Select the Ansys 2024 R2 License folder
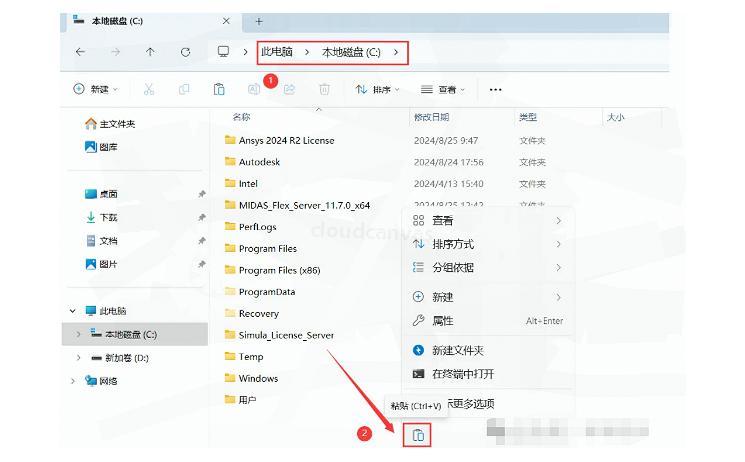745x462 pixels. (x=279, y=140)
